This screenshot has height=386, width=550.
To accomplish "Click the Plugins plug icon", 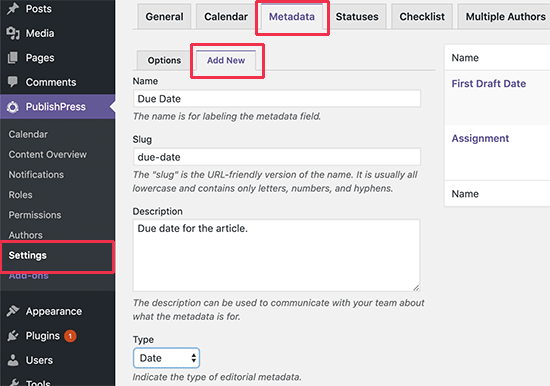I will click(13, 335).
